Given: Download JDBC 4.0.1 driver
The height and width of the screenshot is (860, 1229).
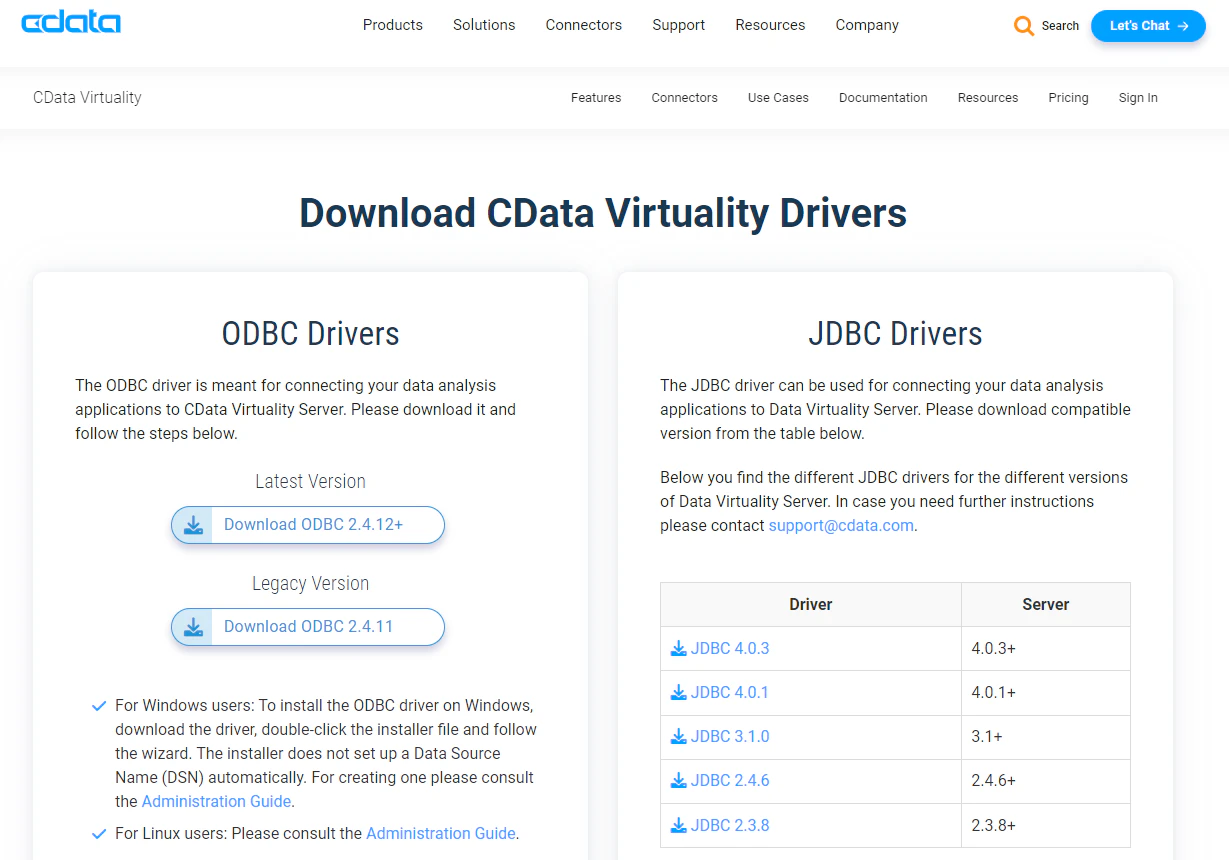Looking at the screenshot, I should pyautogui.click(x=730, y=692).
